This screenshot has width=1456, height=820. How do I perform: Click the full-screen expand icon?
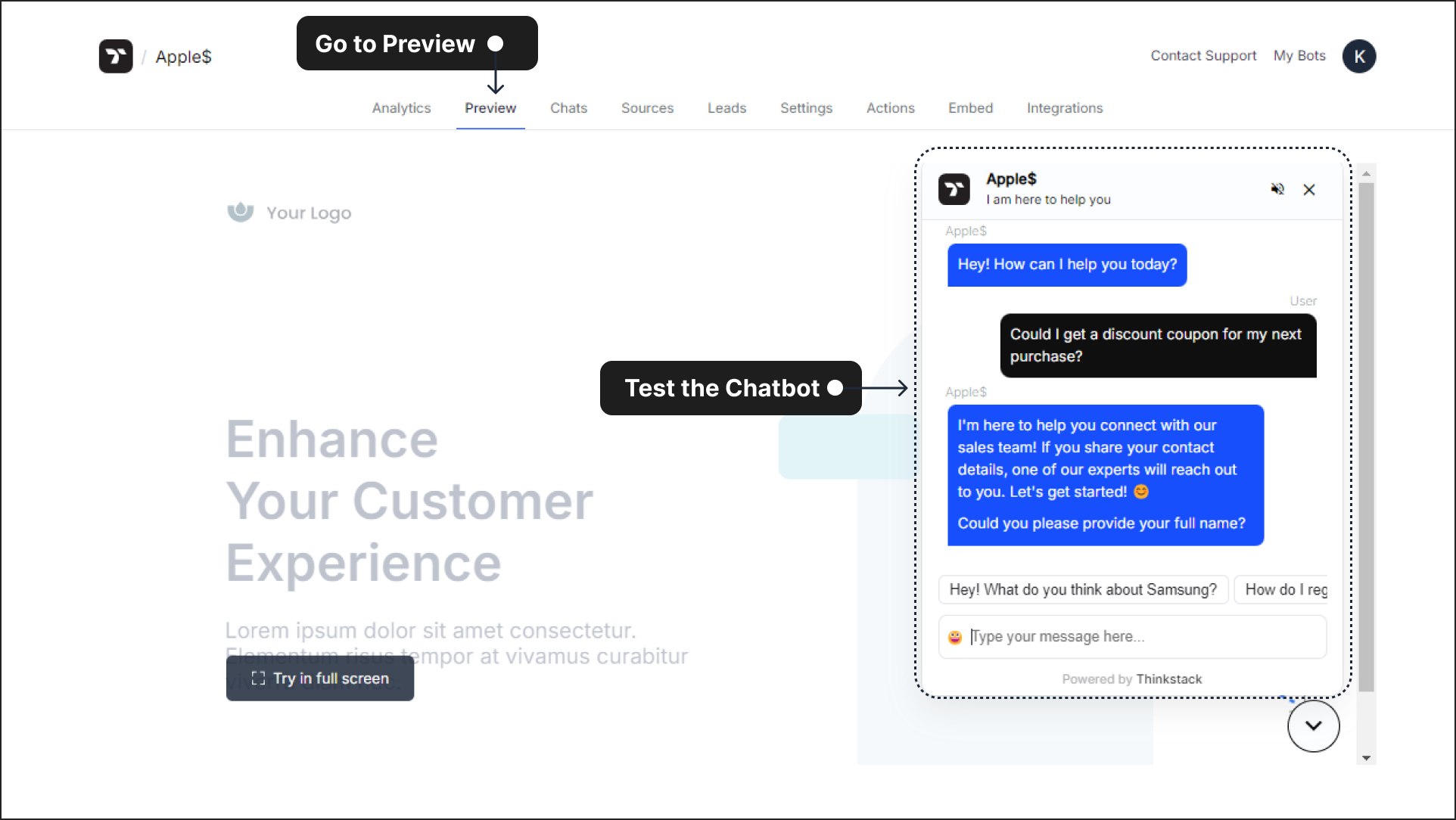click(257, 679)
